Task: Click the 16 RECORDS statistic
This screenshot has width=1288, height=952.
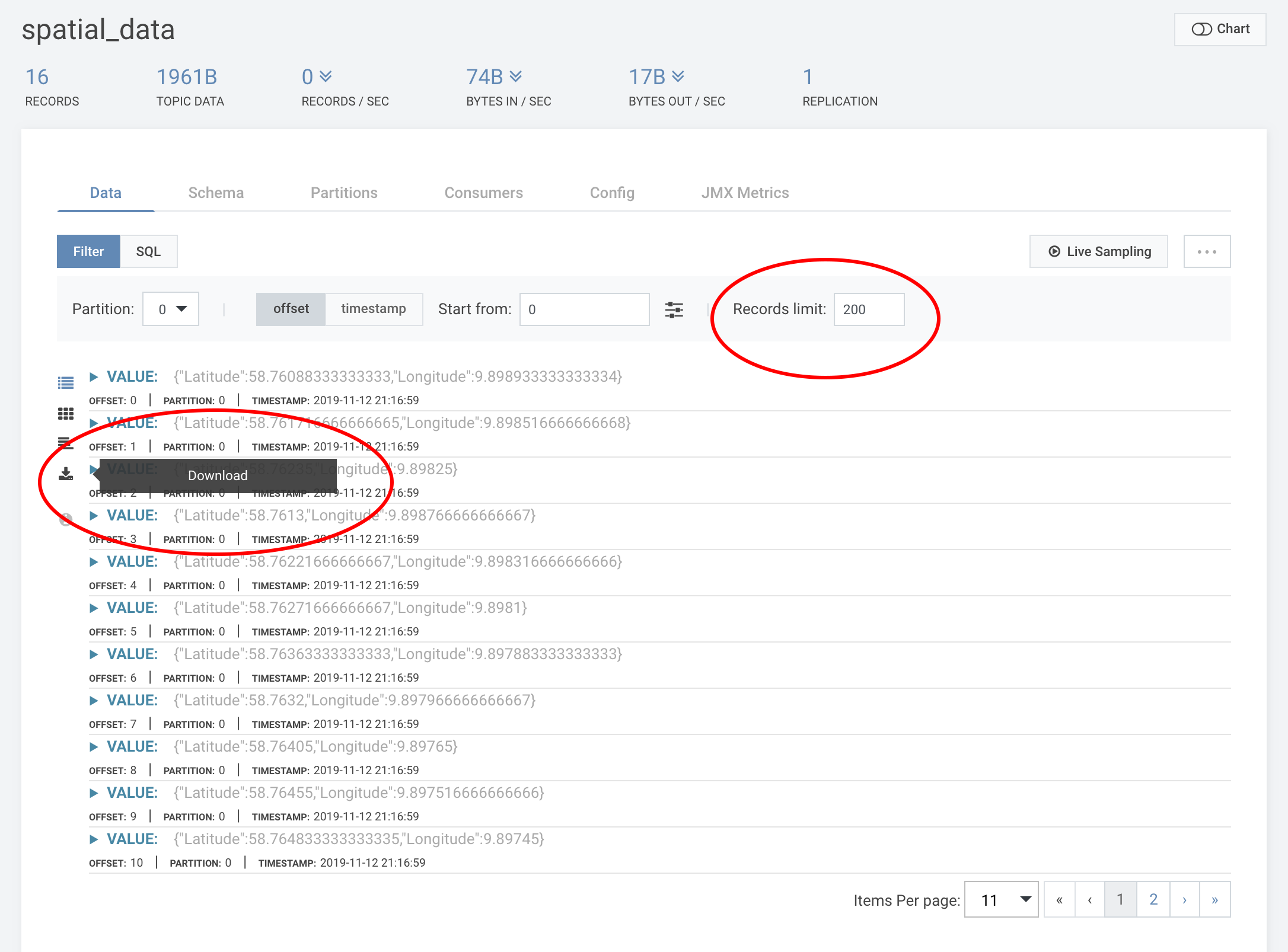Action: [x=52, y=87]
